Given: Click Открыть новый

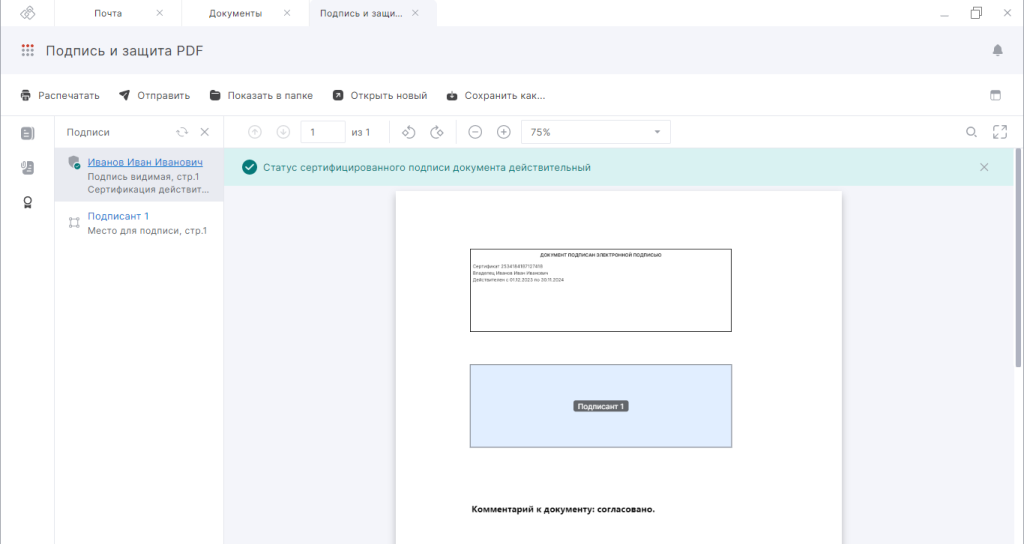Looking at the screenshot, I should tap(379, 95).
